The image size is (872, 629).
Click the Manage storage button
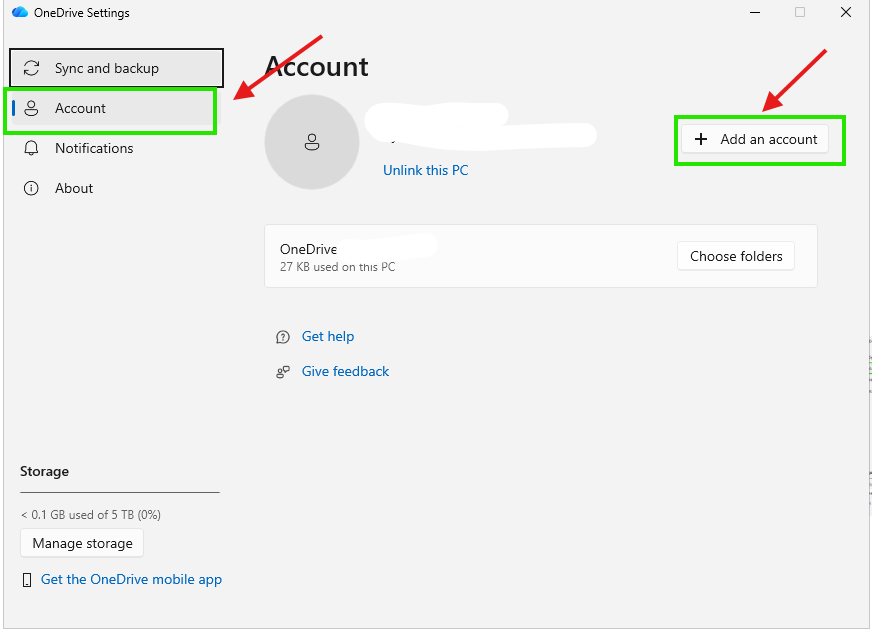82,543
